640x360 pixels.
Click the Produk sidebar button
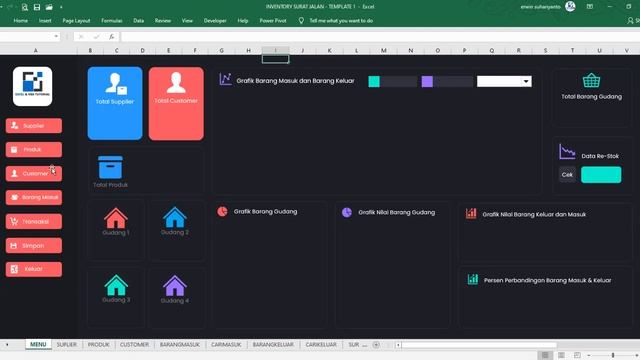pos(34,149)
